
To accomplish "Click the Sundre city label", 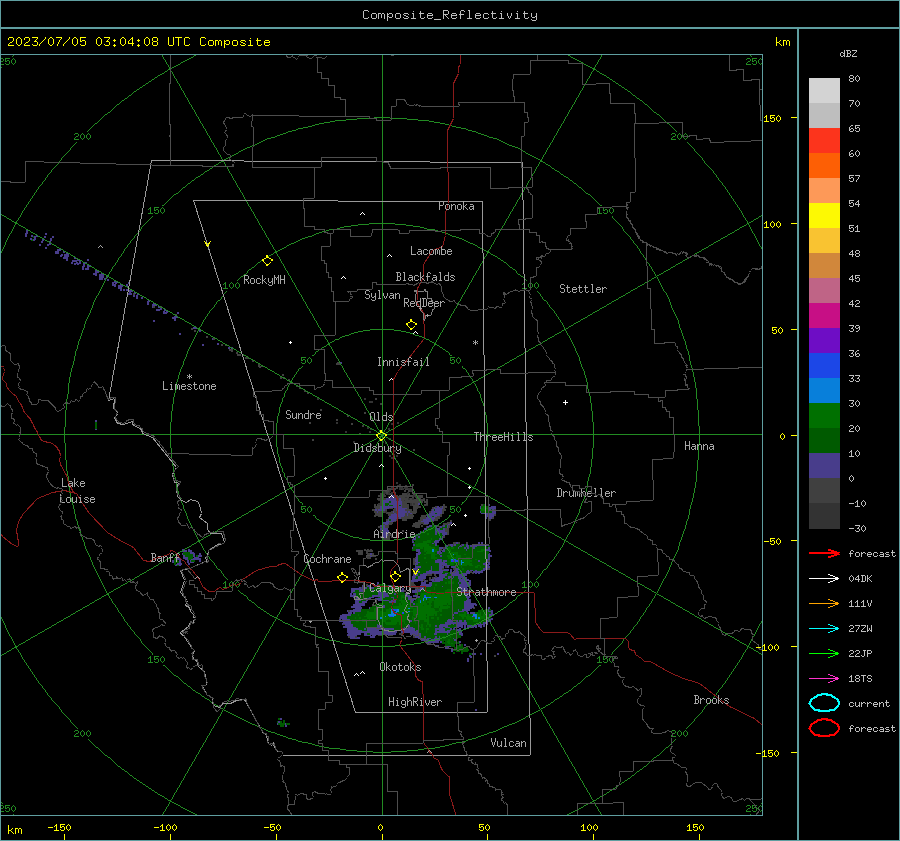I will (303, 414).
